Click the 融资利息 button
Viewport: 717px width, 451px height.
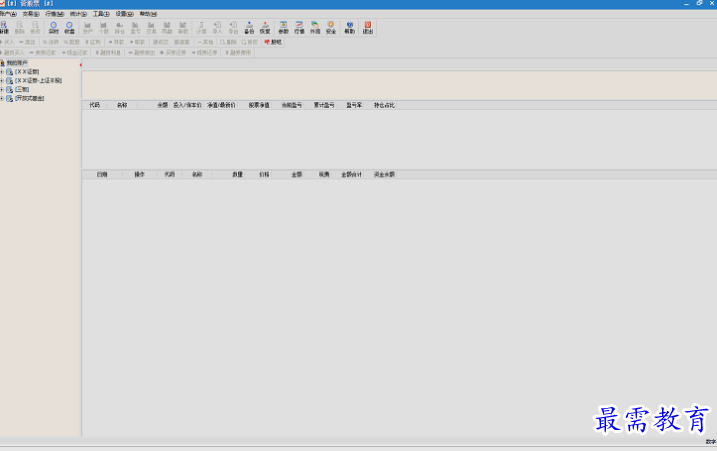pyautogui.click(x=108, y=53)
